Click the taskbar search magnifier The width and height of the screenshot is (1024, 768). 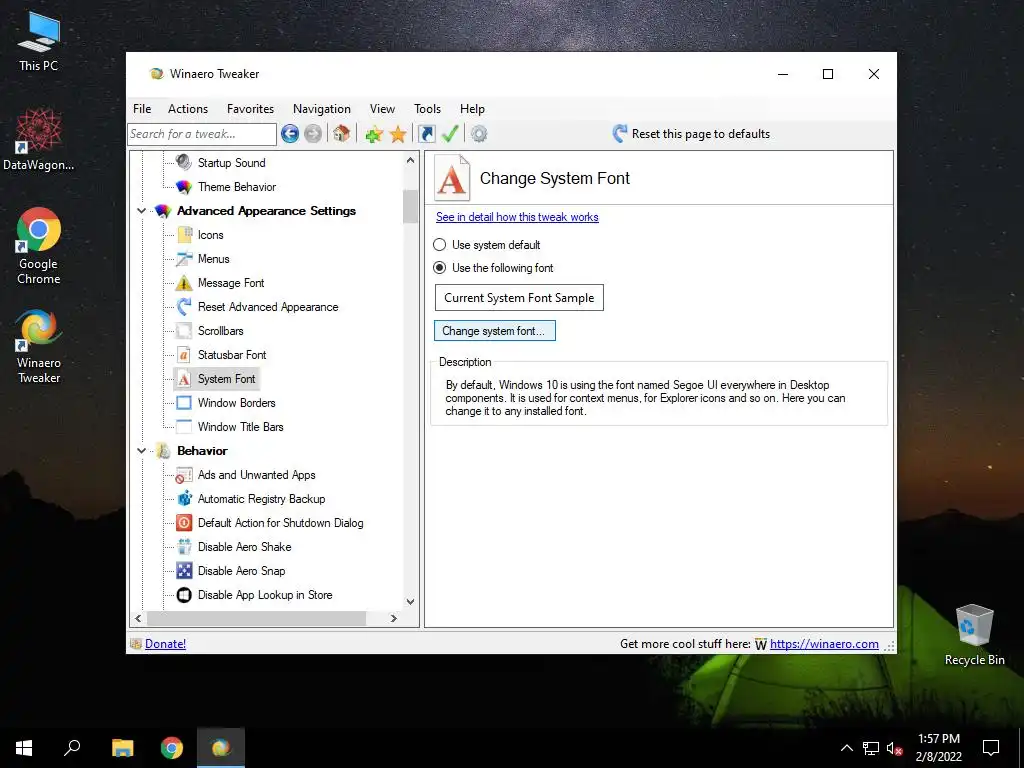point(72,748)
